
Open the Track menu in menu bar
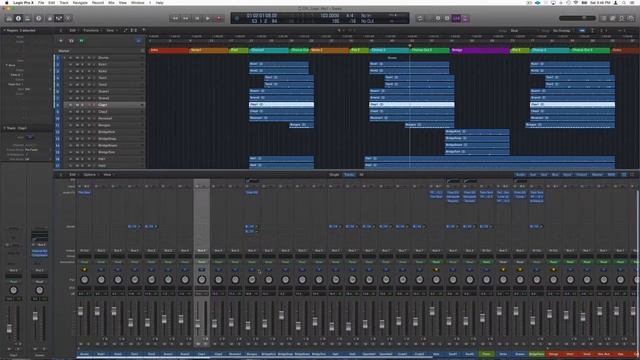pyautogui.click(x=64, y=2)
